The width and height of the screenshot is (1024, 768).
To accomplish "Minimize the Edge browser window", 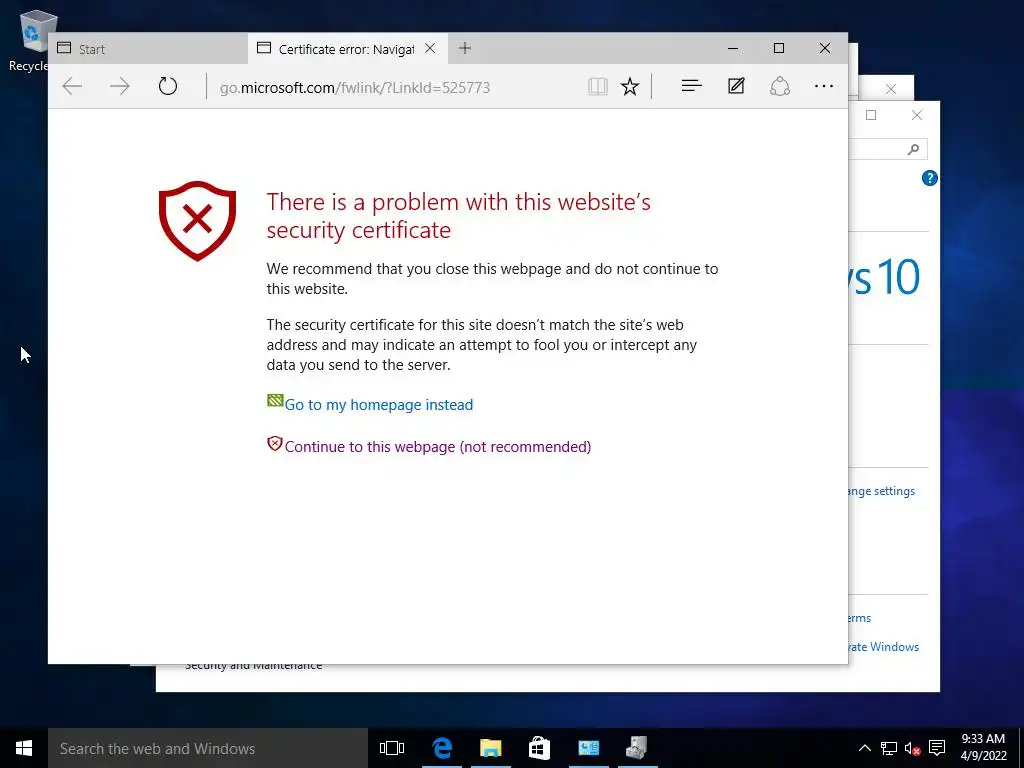I will click(733, 48).
